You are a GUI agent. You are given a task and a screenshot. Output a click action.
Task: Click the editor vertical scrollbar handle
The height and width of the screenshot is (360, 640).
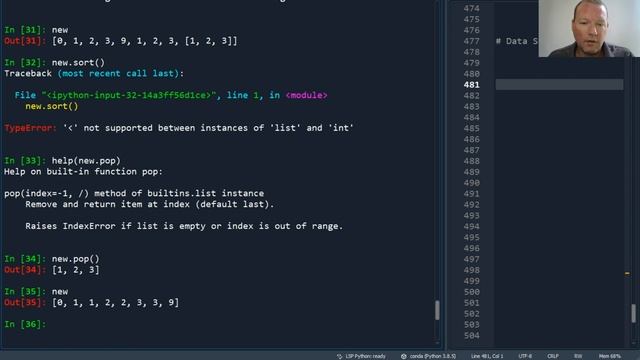click(x=633, y=313)
